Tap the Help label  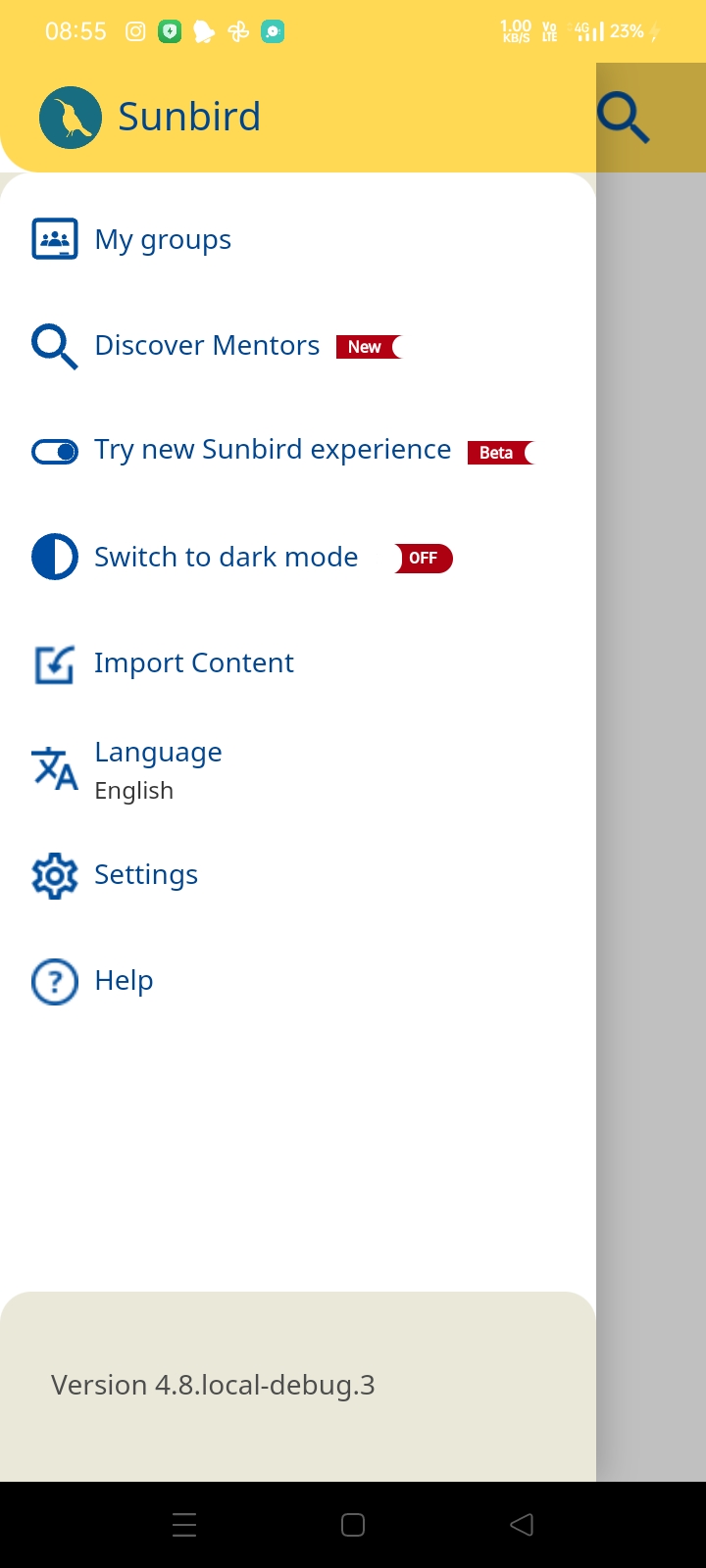click(124, 981)
